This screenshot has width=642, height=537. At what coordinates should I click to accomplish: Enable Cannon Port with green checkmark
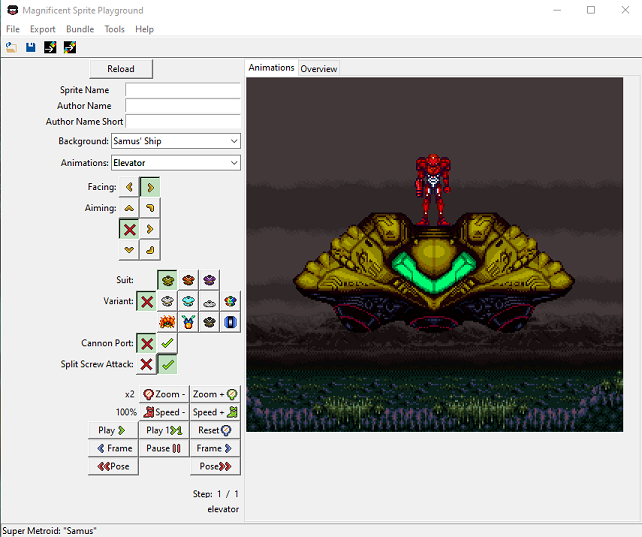(167, 343)
